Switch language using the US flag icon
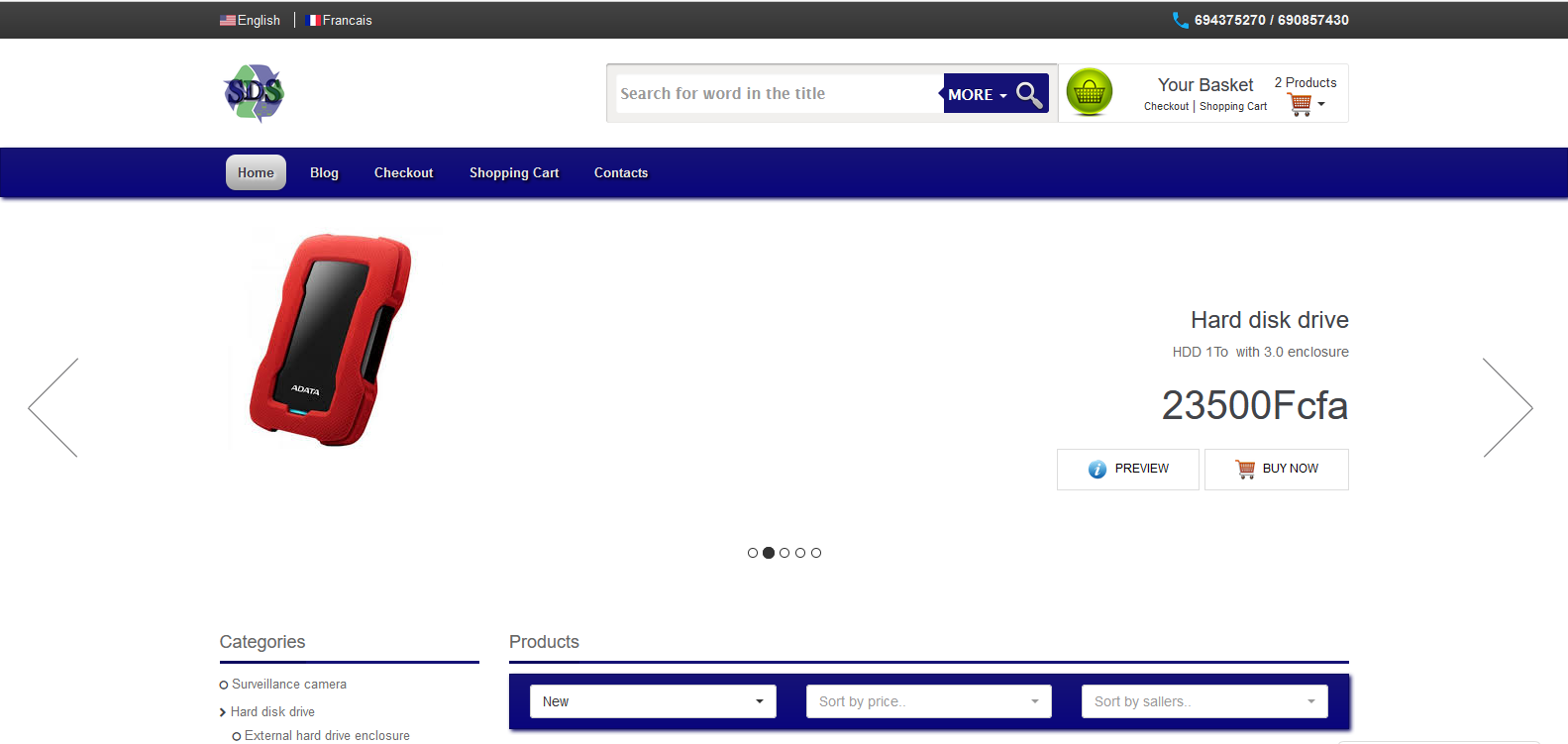The height and width of the screenshot is (744, 1568). (228, 20)
